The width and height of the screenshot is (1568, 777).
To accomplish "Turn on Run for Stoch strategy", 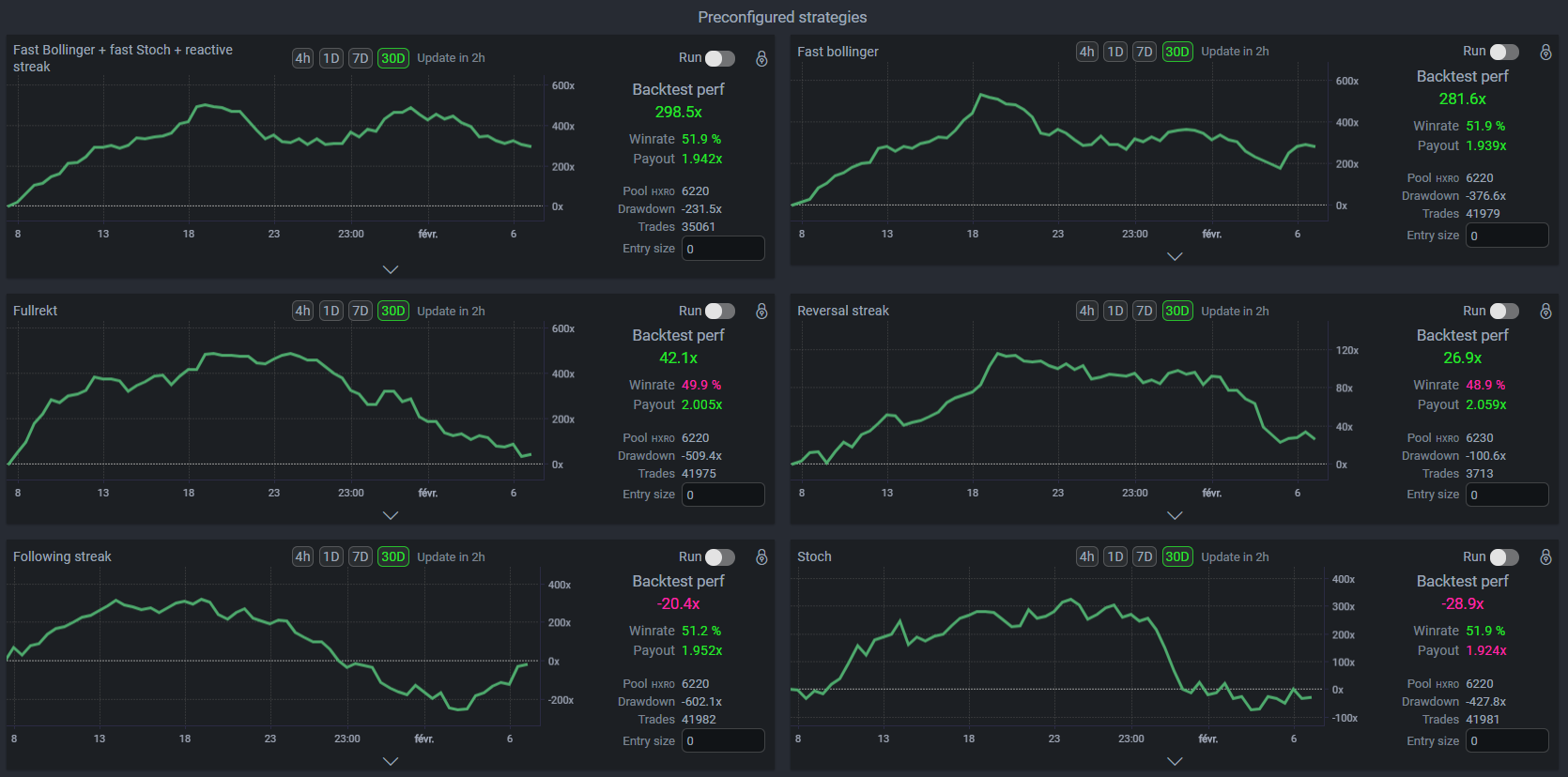I will tap(1504, 556).
